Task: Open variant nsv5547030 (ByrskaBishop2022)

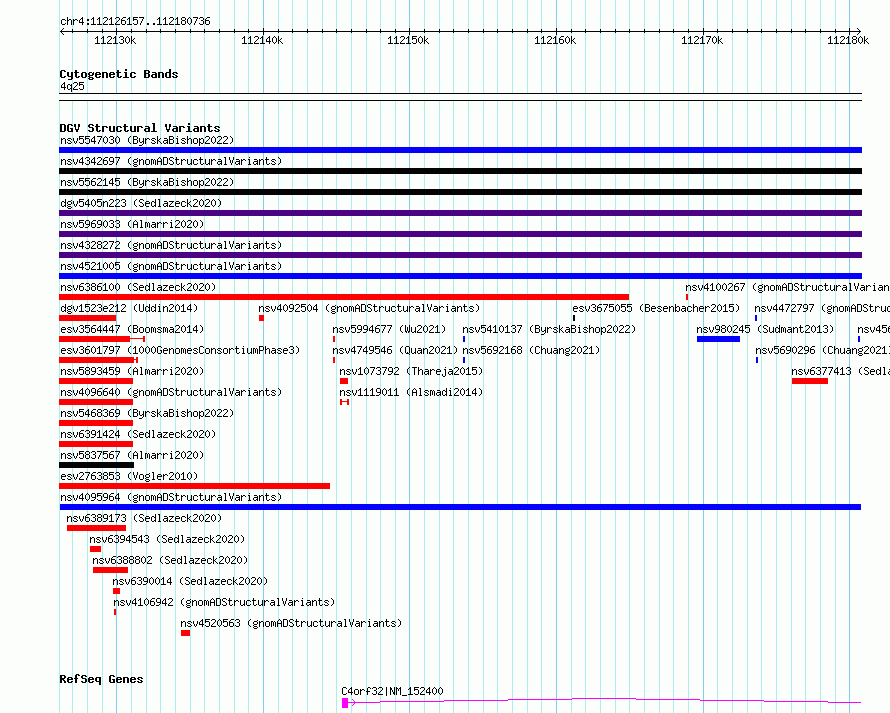Action: coord(147,140)
